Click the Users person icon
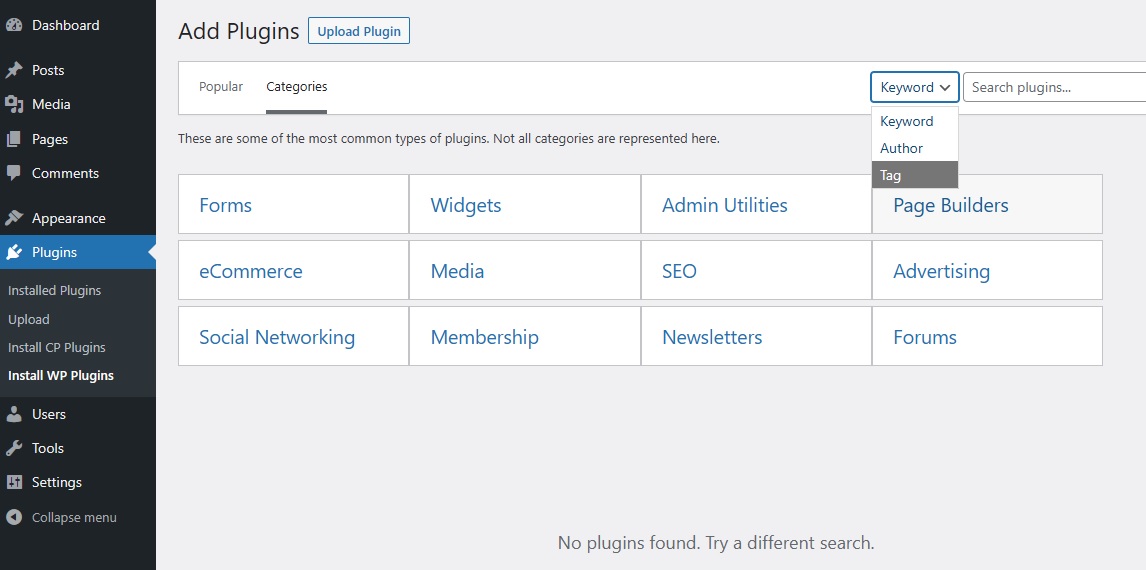This screenshot has width=1146, height=570. [14, 414]
